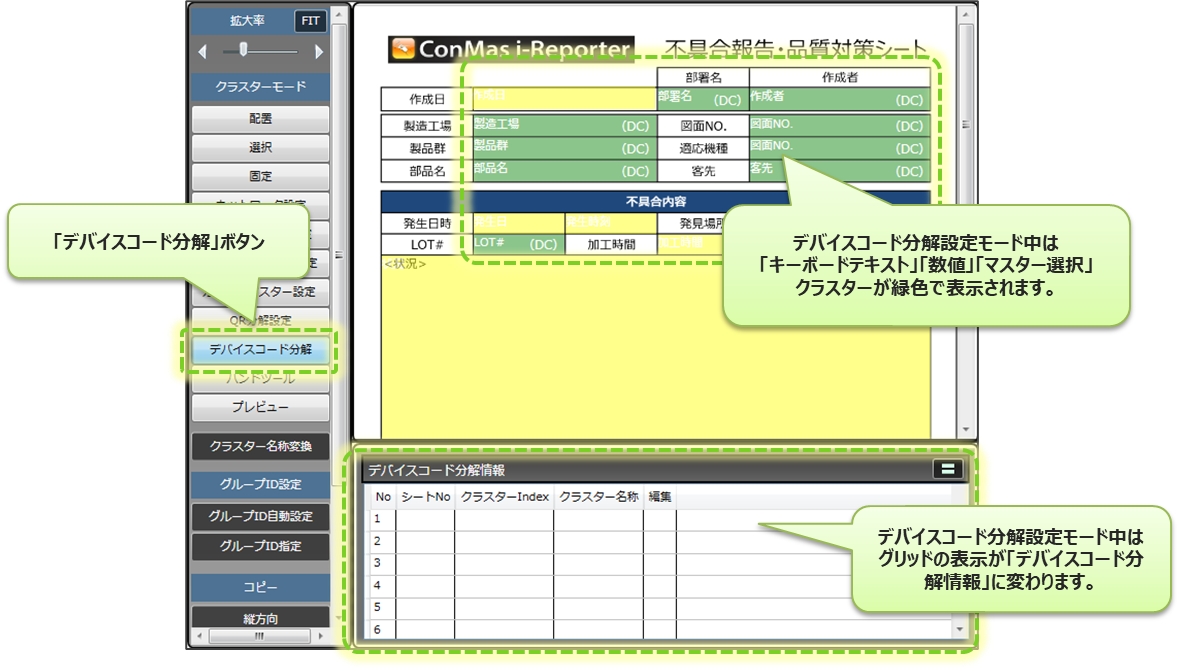
Task: Select grid row number 3
Action: [378, 563]
